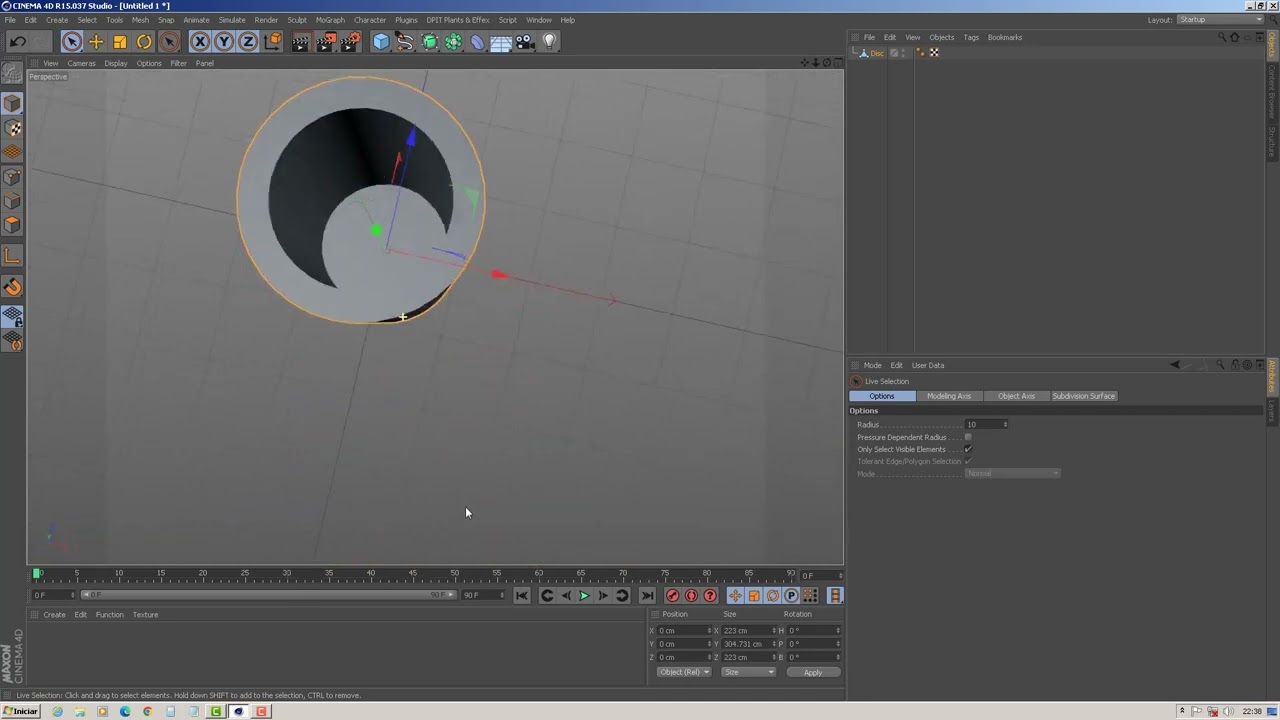This screenshot has width=1280, height=720.
Task: Select Edges mode in left palette
Action: (12, 202)
